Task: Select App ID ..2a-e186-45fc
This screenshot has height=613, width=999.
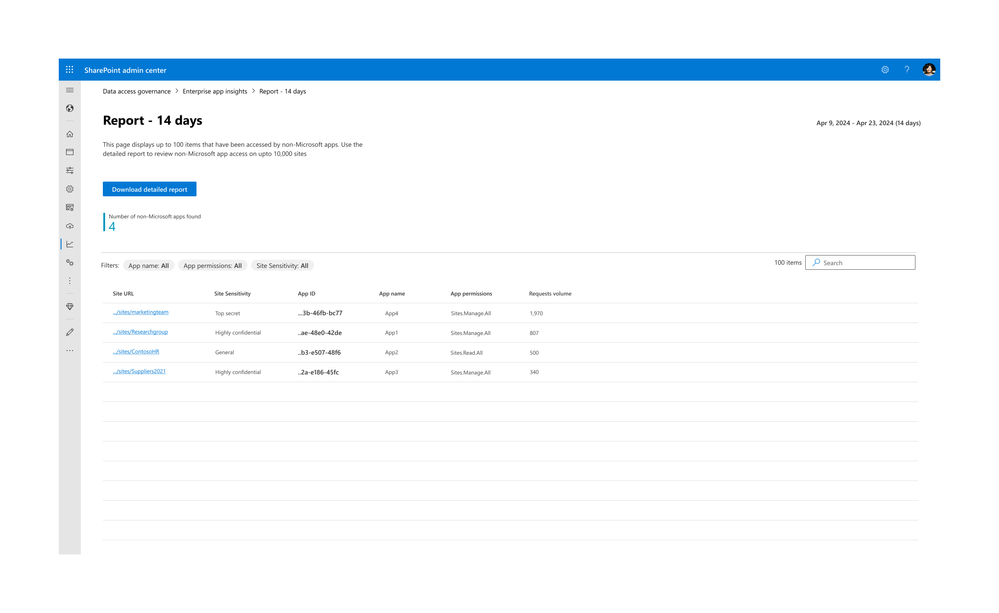Action: coord(318,372)
